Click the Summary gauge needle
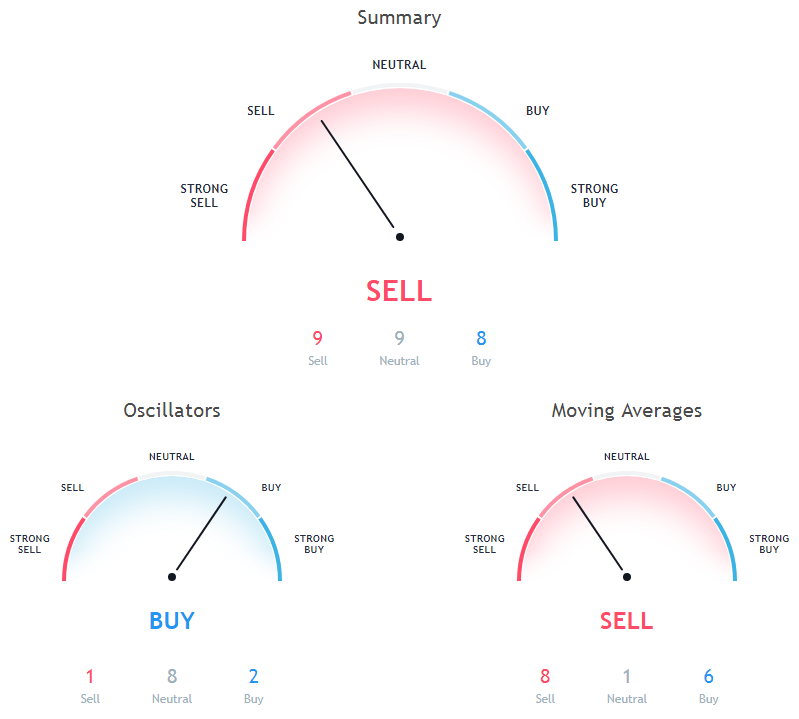Screen dimensions: 799x719 tap(360, 179)
